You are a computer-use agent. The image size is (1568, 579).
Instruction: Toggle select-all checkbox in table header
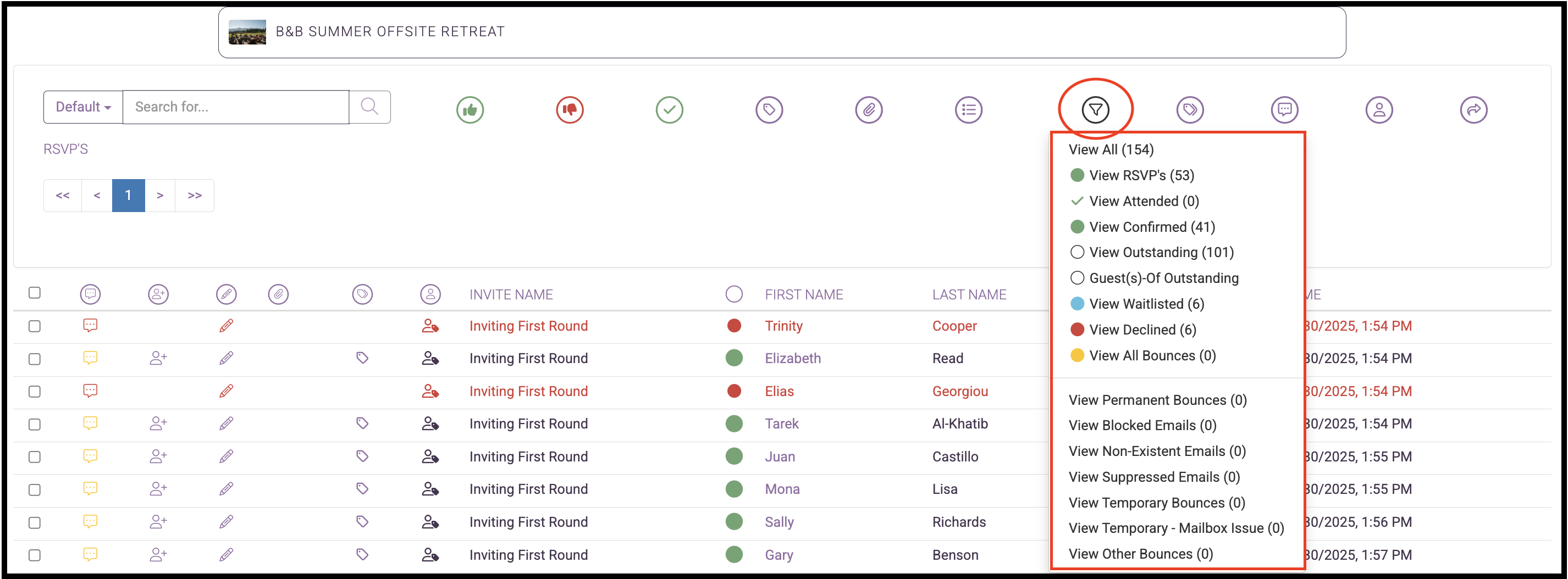pyautogui.click(x=35, y=293)
